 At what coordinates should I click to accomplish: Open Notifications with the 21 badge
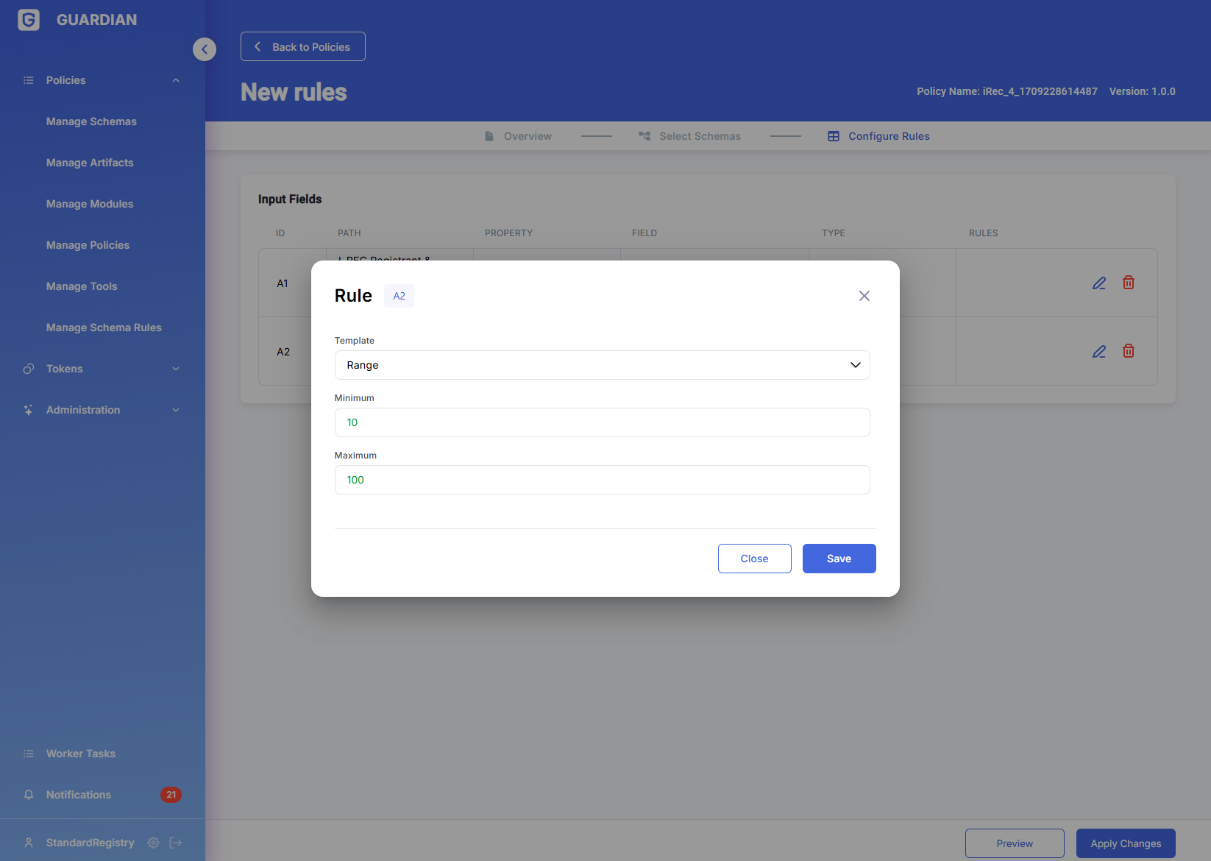[x=78, y=795]
